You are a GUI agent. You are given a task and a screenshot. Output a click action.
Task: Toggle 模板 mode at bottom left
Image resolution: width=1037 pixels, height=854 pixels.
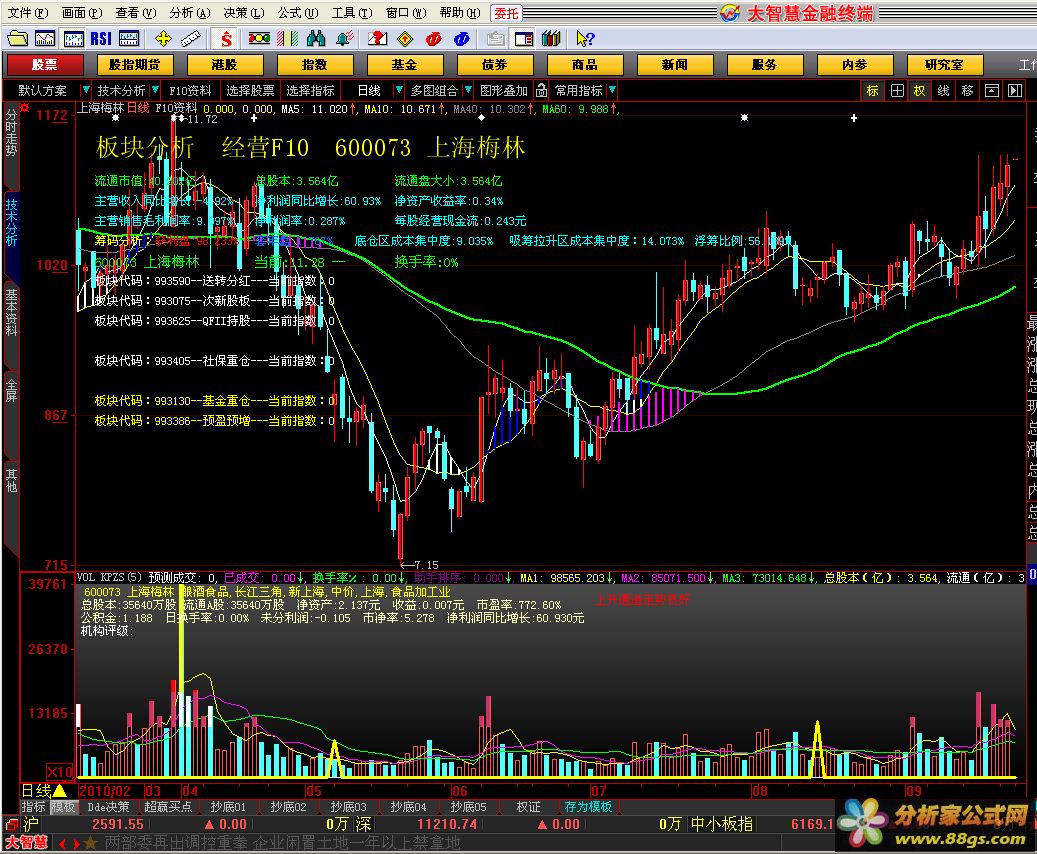pos(63,806)
